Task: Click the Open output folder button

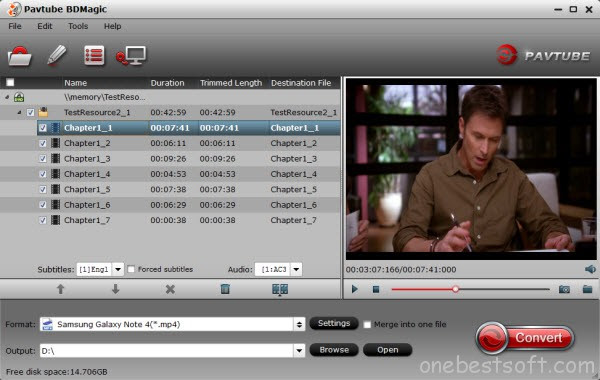Action: pyautogui.click(x=387, y=350)
